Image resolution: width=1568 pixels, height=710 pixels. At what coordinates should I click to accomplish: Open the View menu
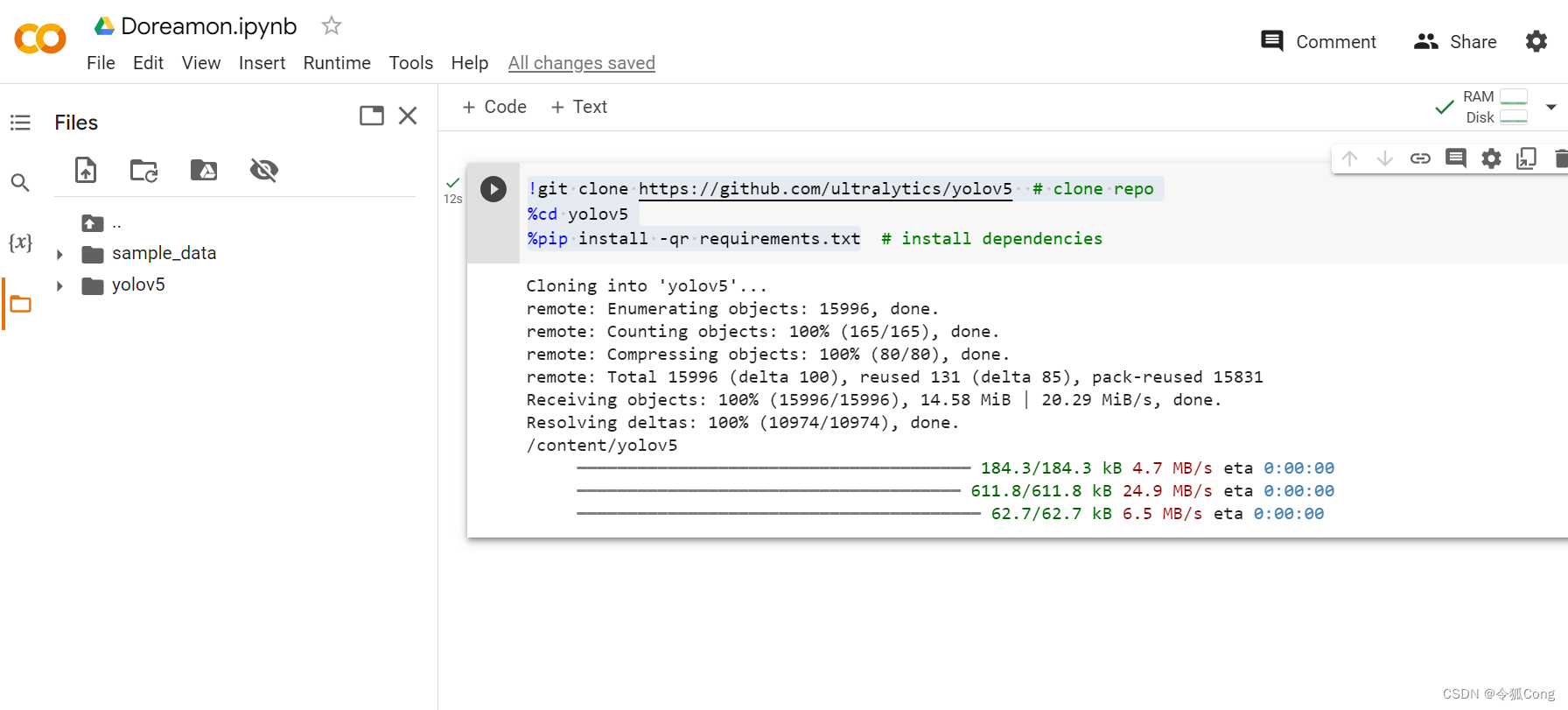click(201, 63)
